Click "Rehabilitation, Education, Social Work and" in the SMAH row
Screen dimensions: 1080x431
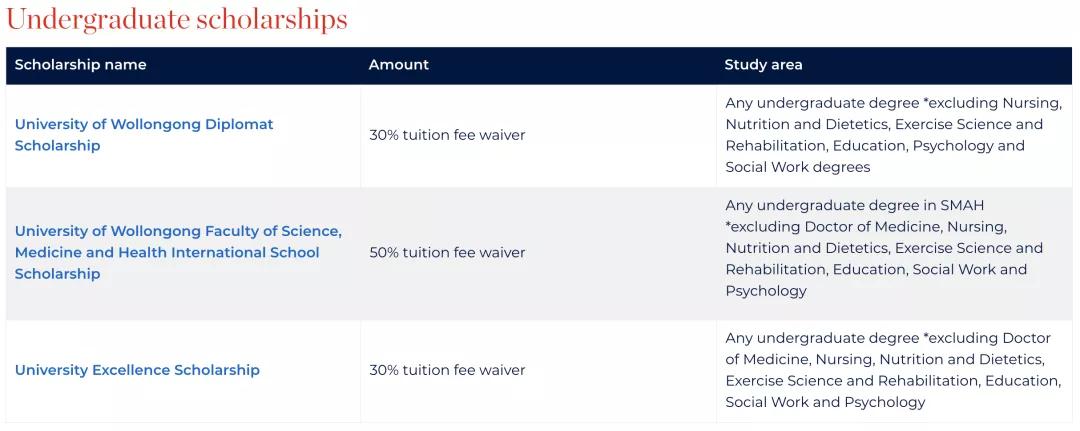tap(876, 269)
